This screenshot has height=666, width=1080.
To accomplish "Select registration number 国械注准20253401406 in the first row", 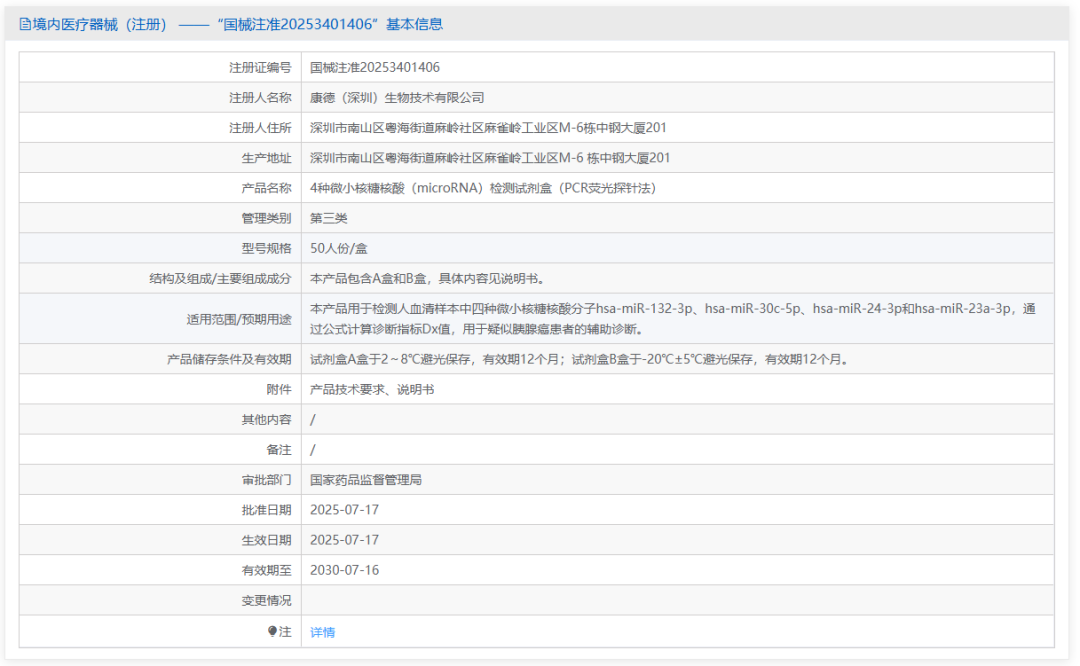I will (x=375, y=67).
